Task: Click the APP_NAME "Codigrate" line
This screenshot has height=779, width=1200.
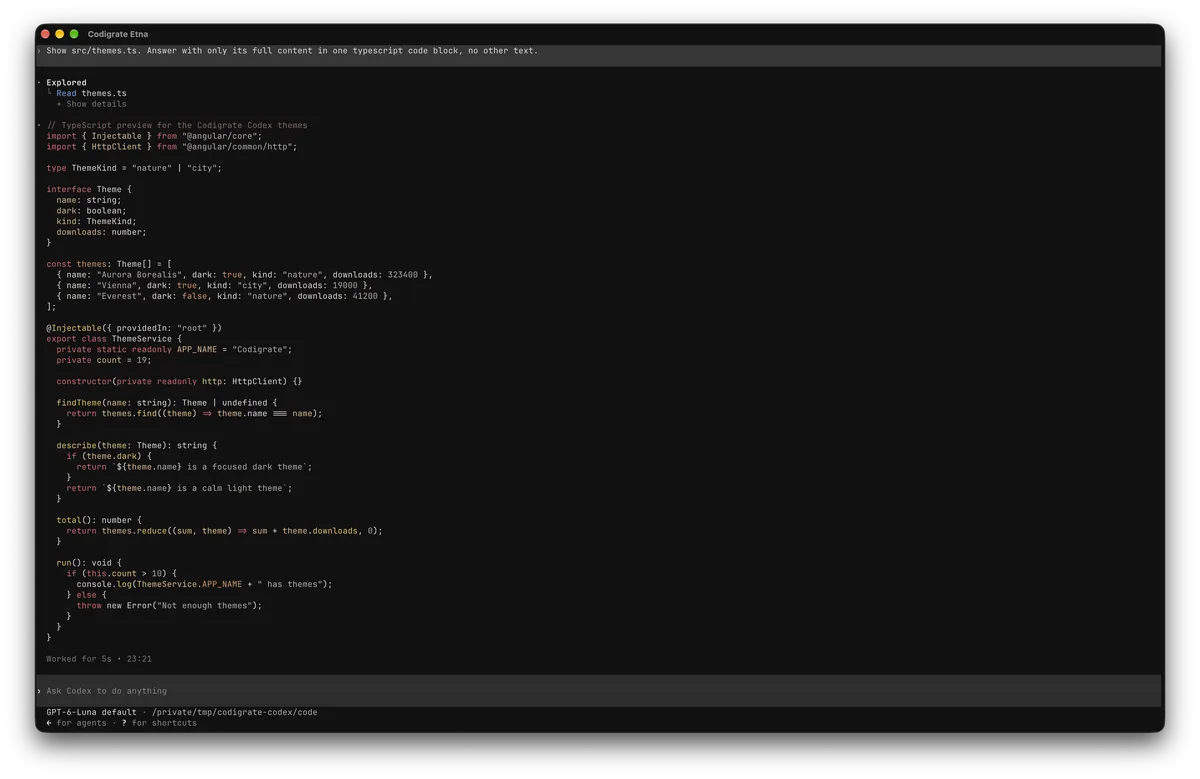Action: tap(174, 350)
